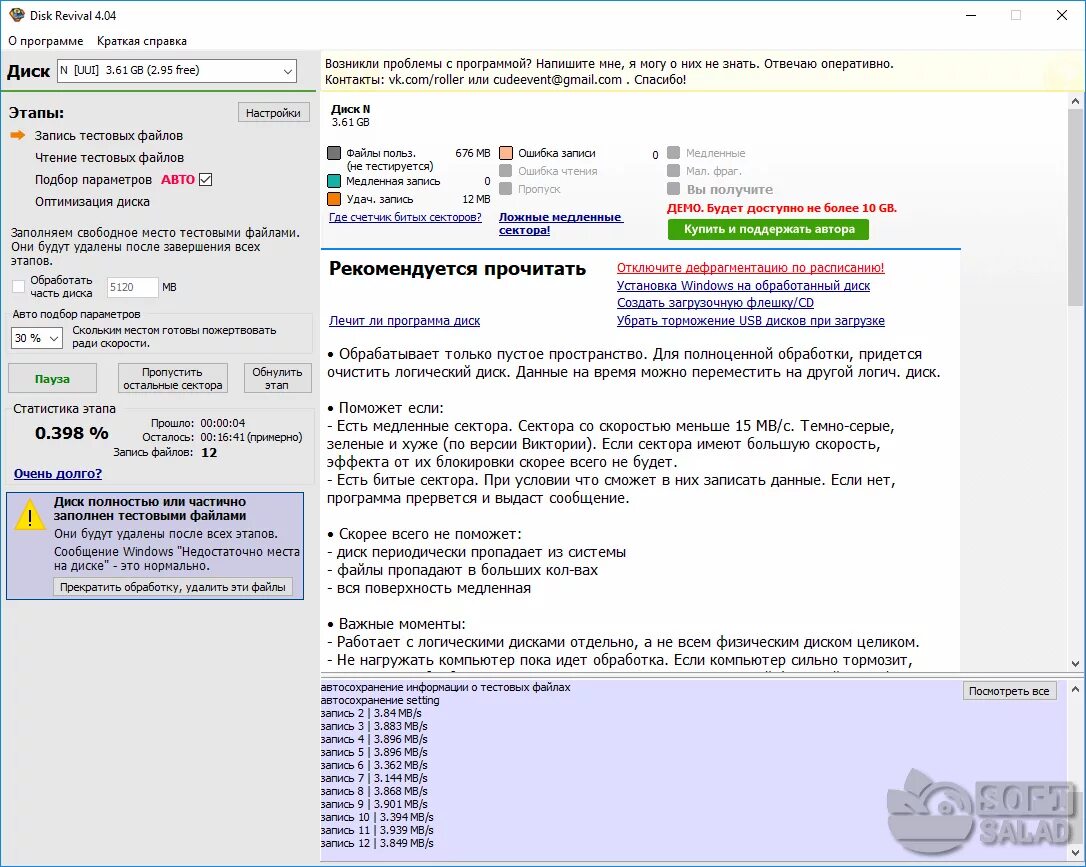Open the 'Краткая справка' menu

[142, 41]
